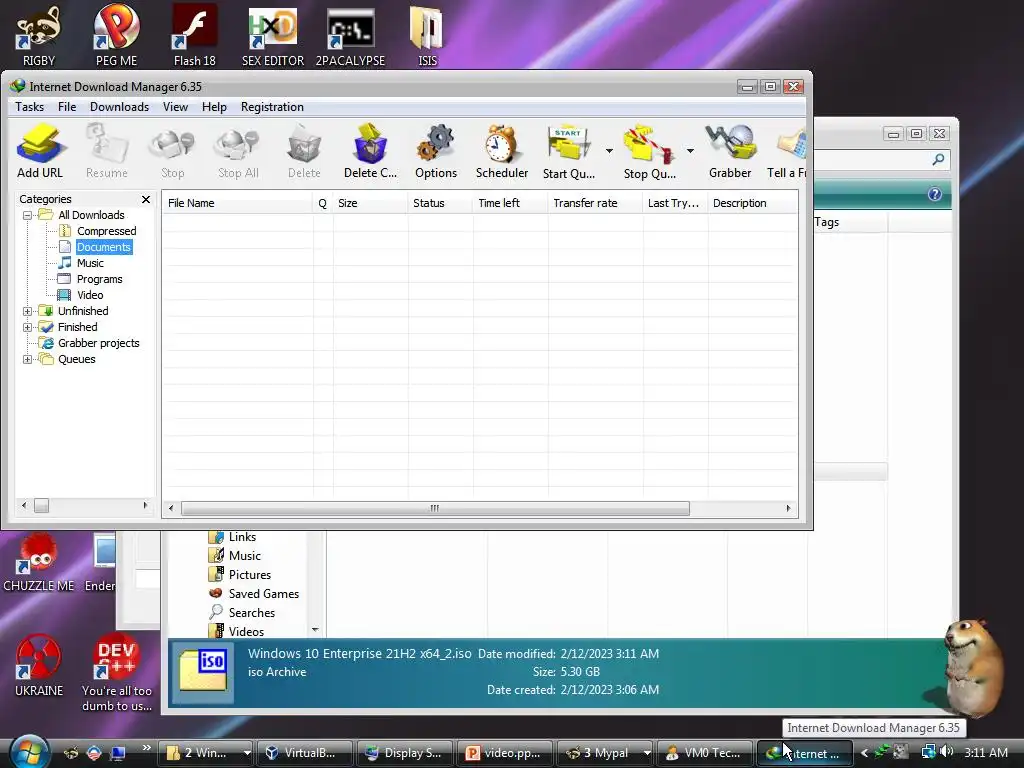The width and height of the screenshot is (1024, 768).
Task: Select the Documents category
Action: (104, 247)
